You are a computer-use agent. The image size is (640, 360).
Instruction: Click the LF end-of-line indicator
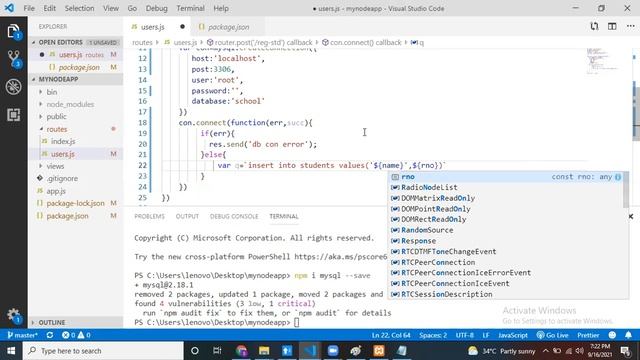coord(486,335)
